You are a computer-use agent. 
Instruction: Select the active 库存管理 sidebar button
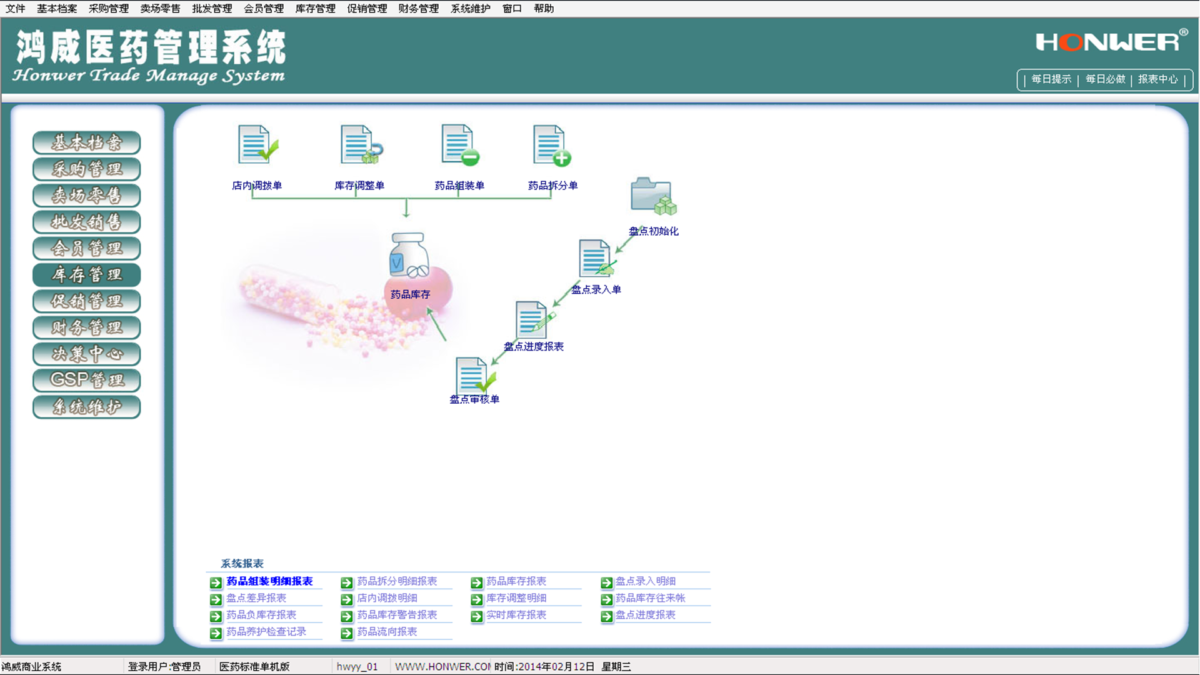point(87,274)
